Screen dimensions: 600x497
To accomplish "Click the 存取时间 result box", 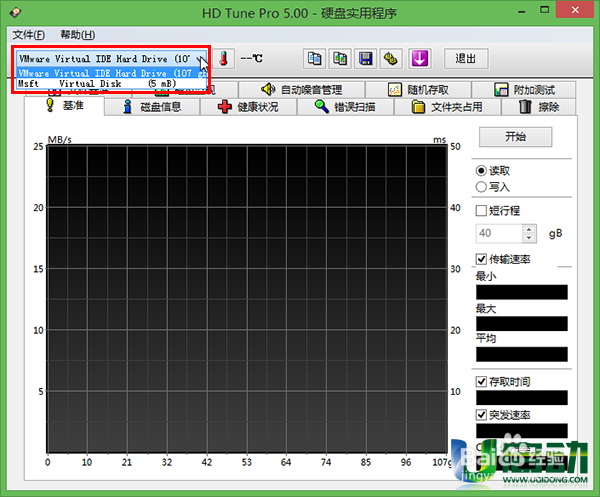I will [522, 398].
